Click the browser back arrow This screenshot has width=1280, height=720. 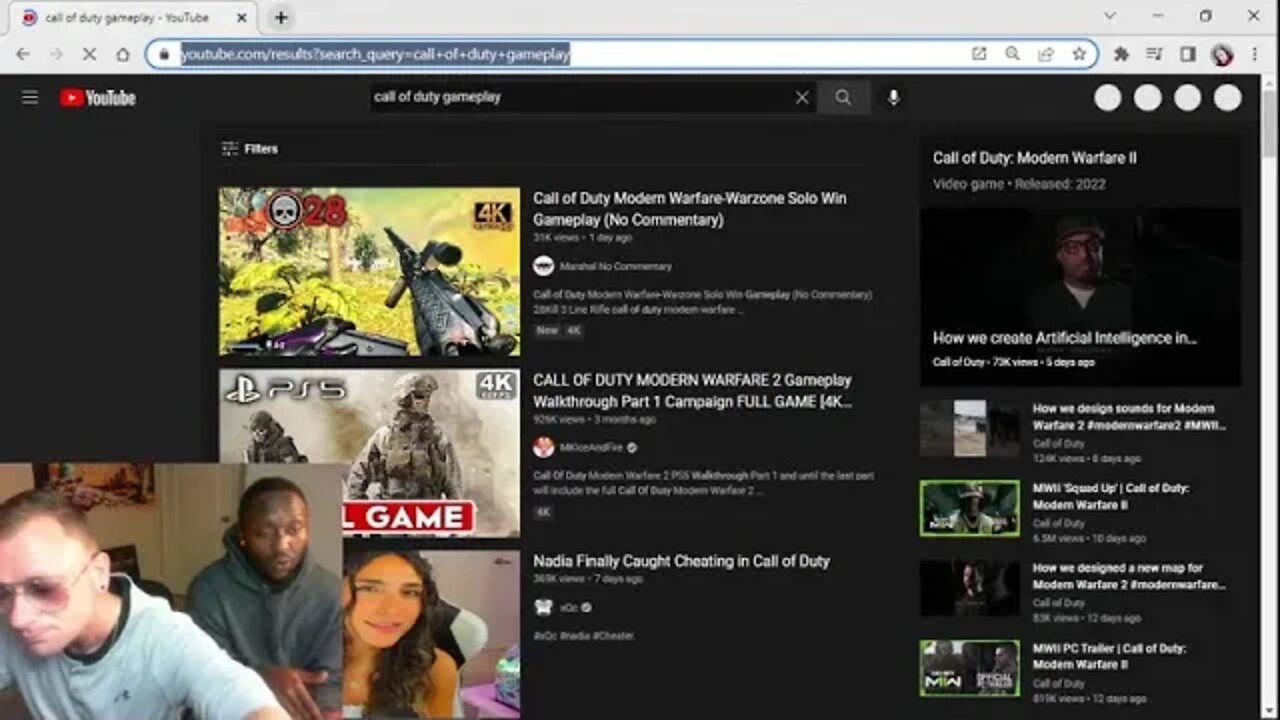[x=23, y=54]
